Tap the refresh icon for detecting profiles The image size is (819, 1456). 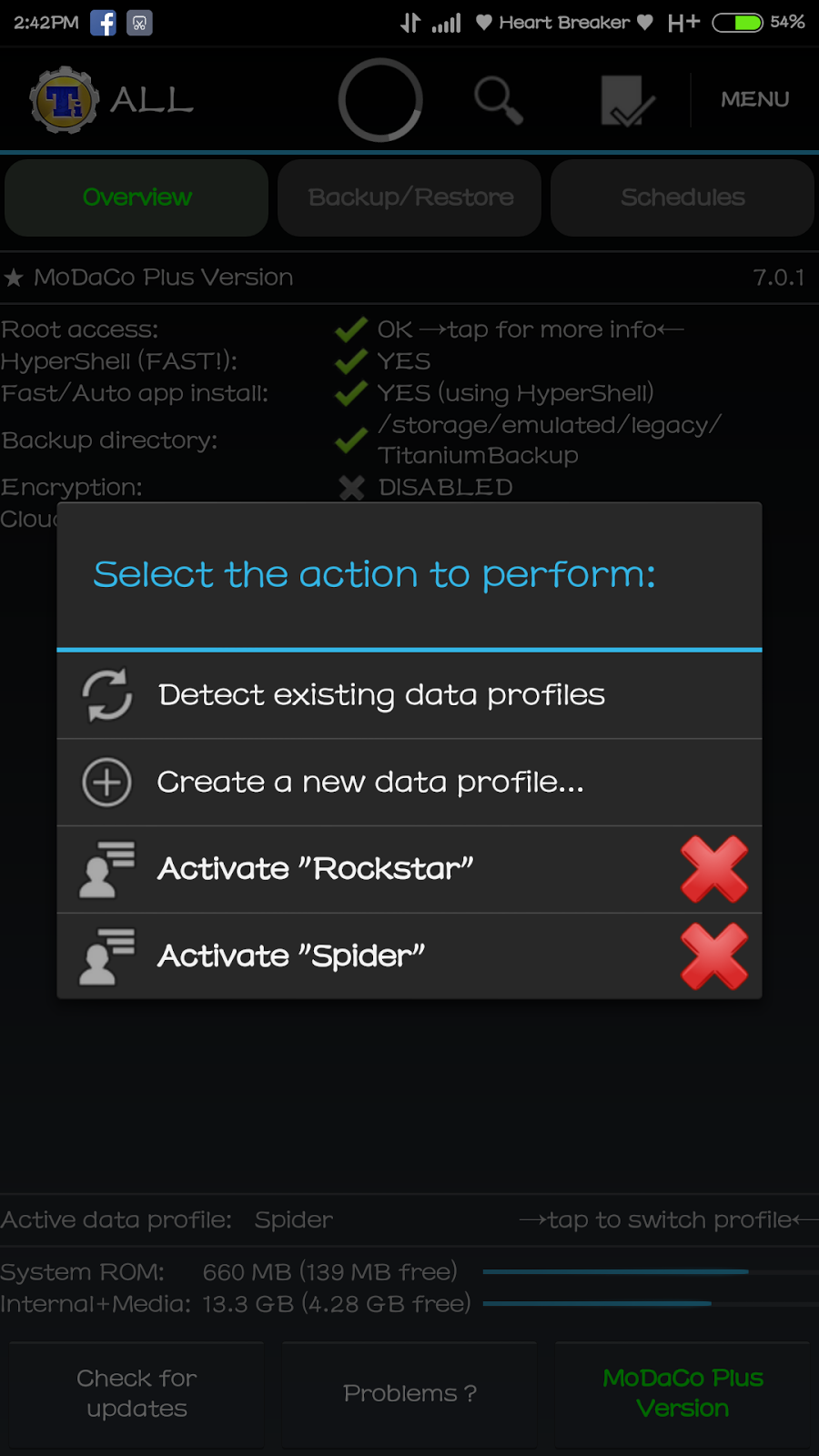(107, 695)
